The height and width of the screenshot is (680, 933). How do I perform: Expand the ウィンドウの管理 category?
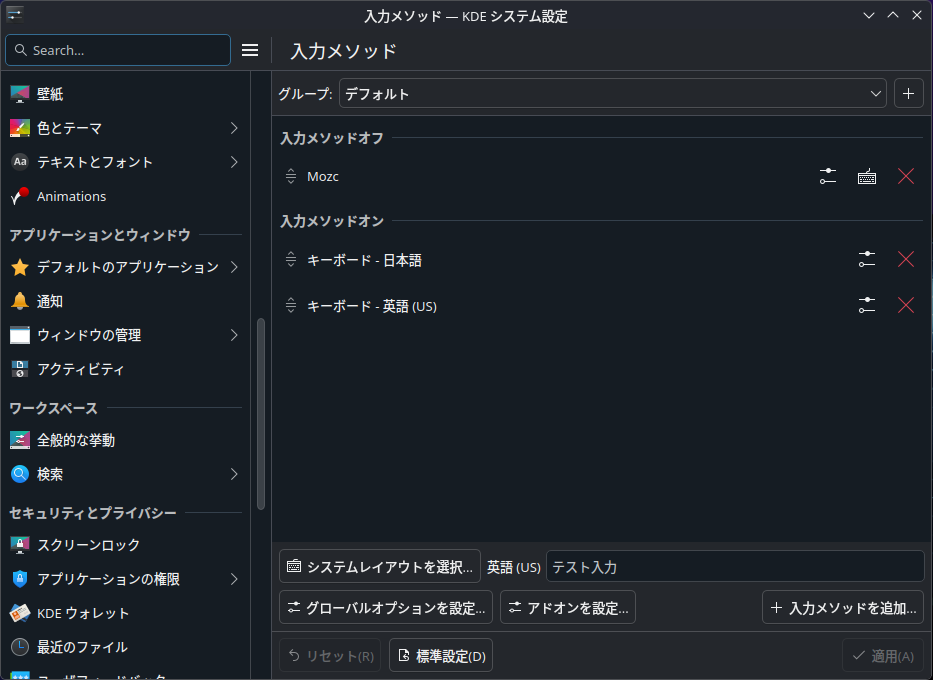pos(234,335)
